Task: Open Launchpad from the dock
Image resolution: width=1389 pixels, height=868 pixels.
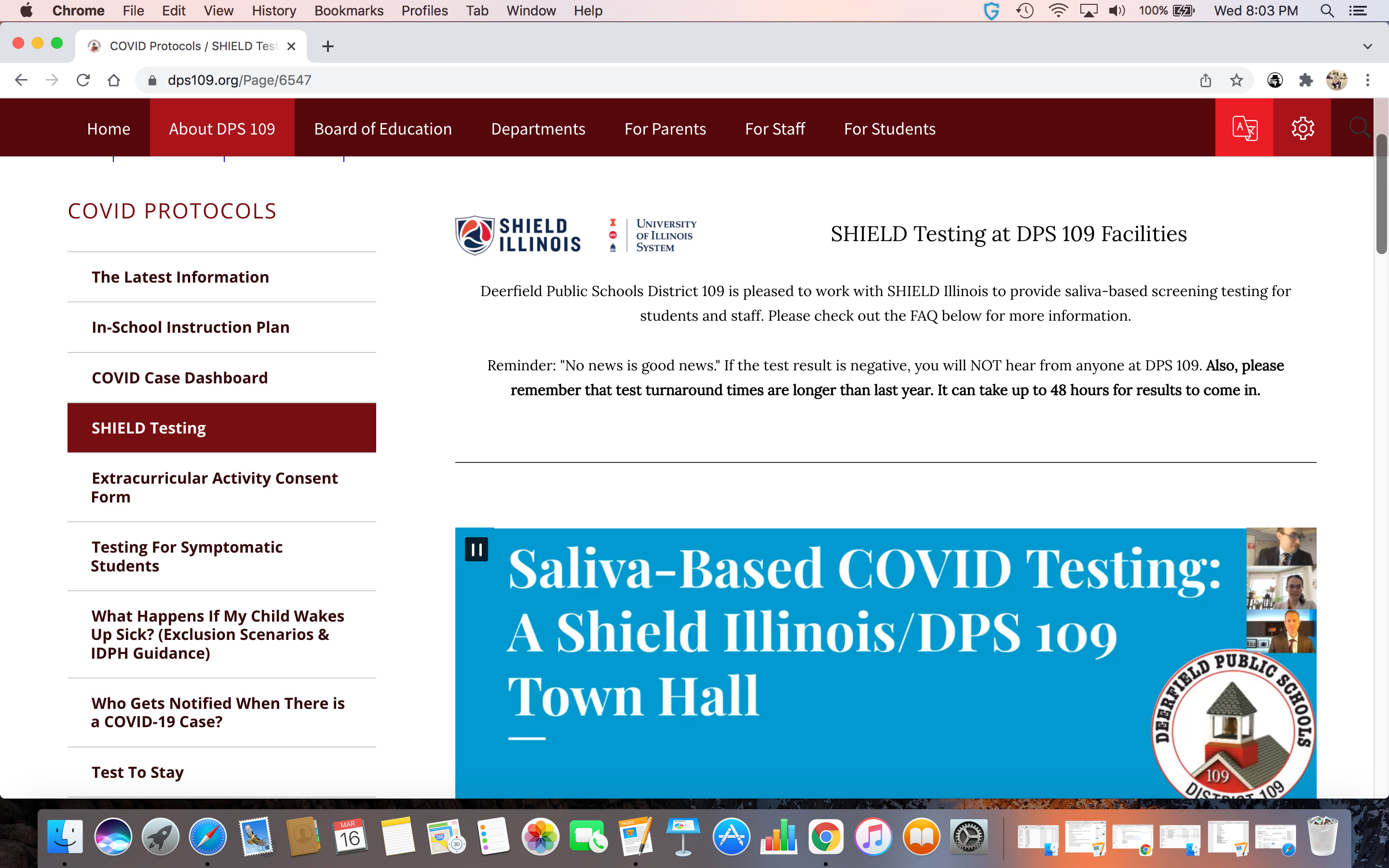Action: (x=161, y=837)
